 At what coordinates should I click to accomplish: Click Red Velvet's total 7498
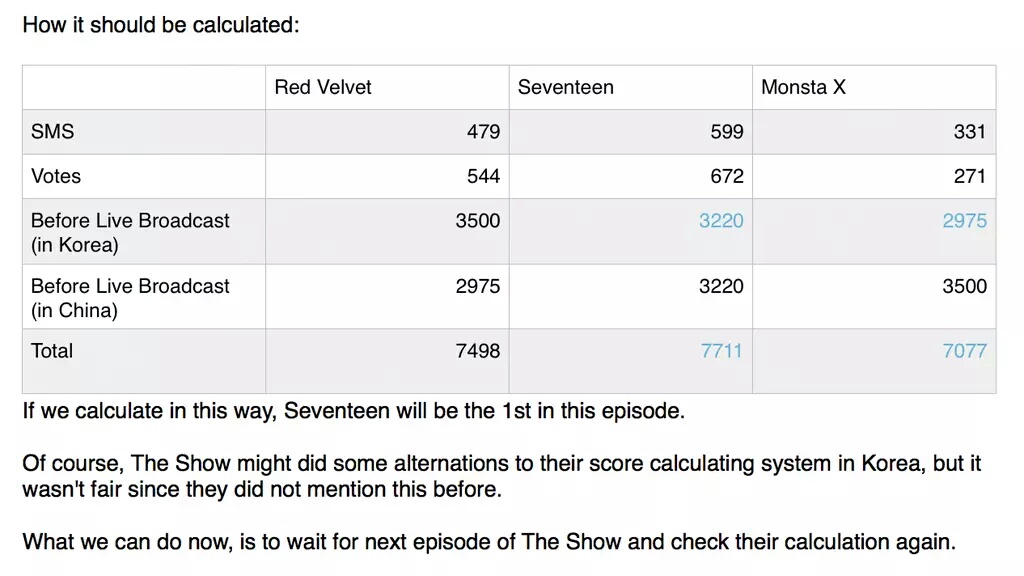tap(478, 351)
